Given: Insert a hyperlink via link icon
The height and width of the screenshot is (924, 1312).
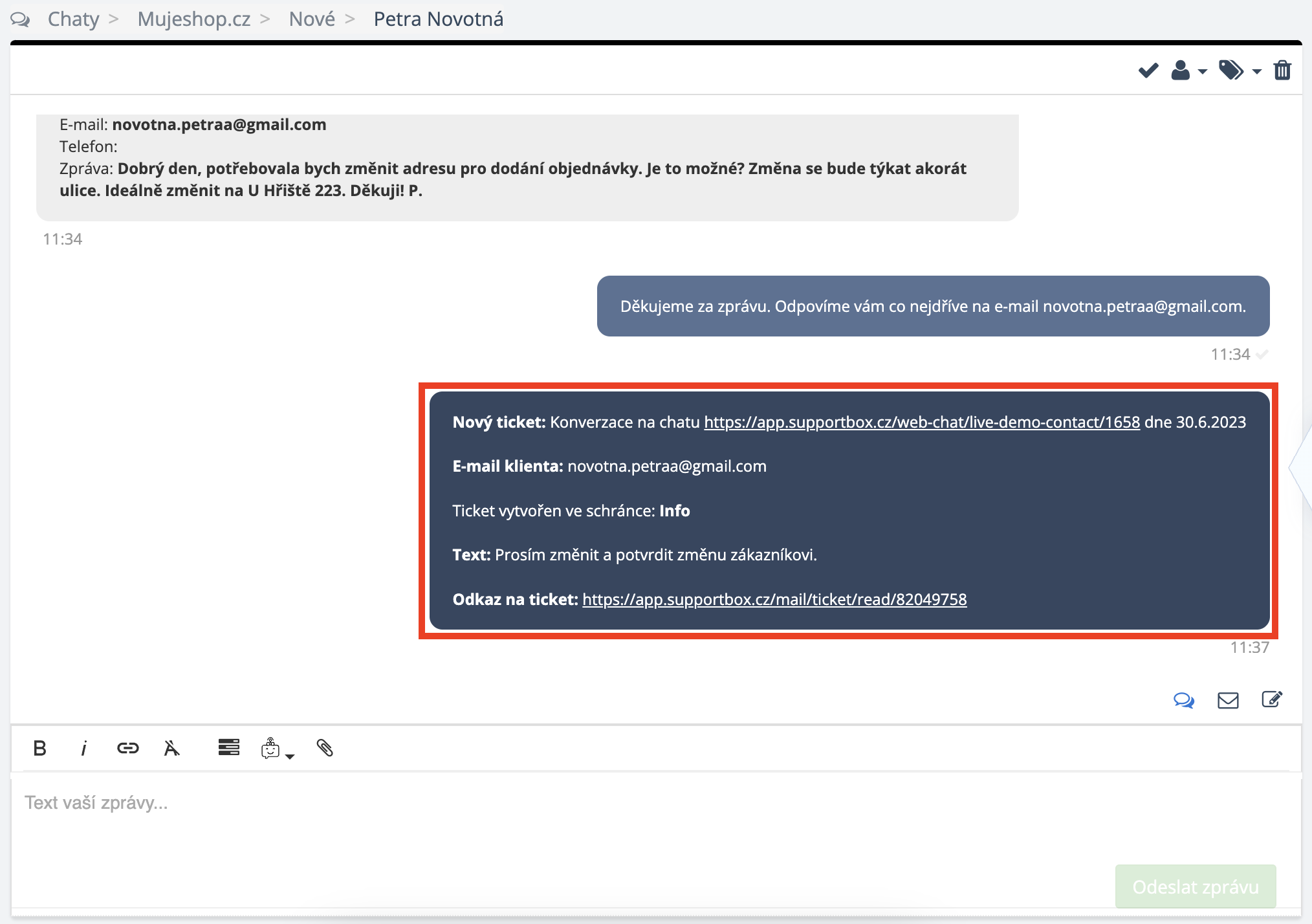Looking at the screenshot, I should point(127,749).
